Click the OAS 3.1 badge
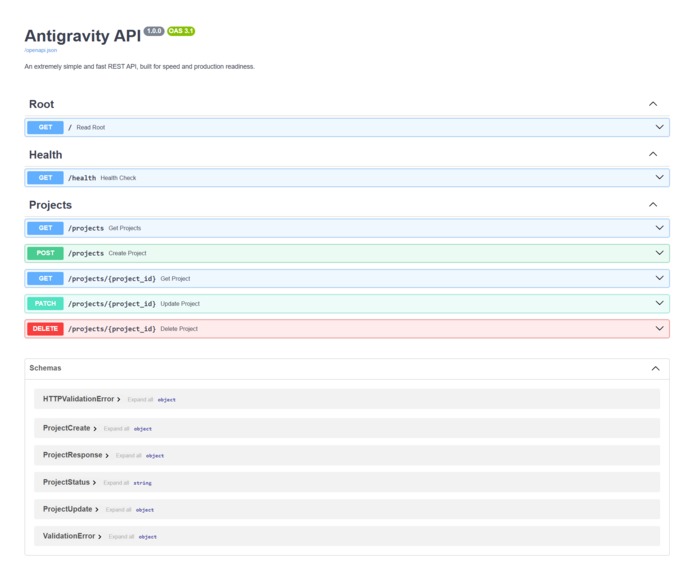694x573 pixels. point(181,31)
